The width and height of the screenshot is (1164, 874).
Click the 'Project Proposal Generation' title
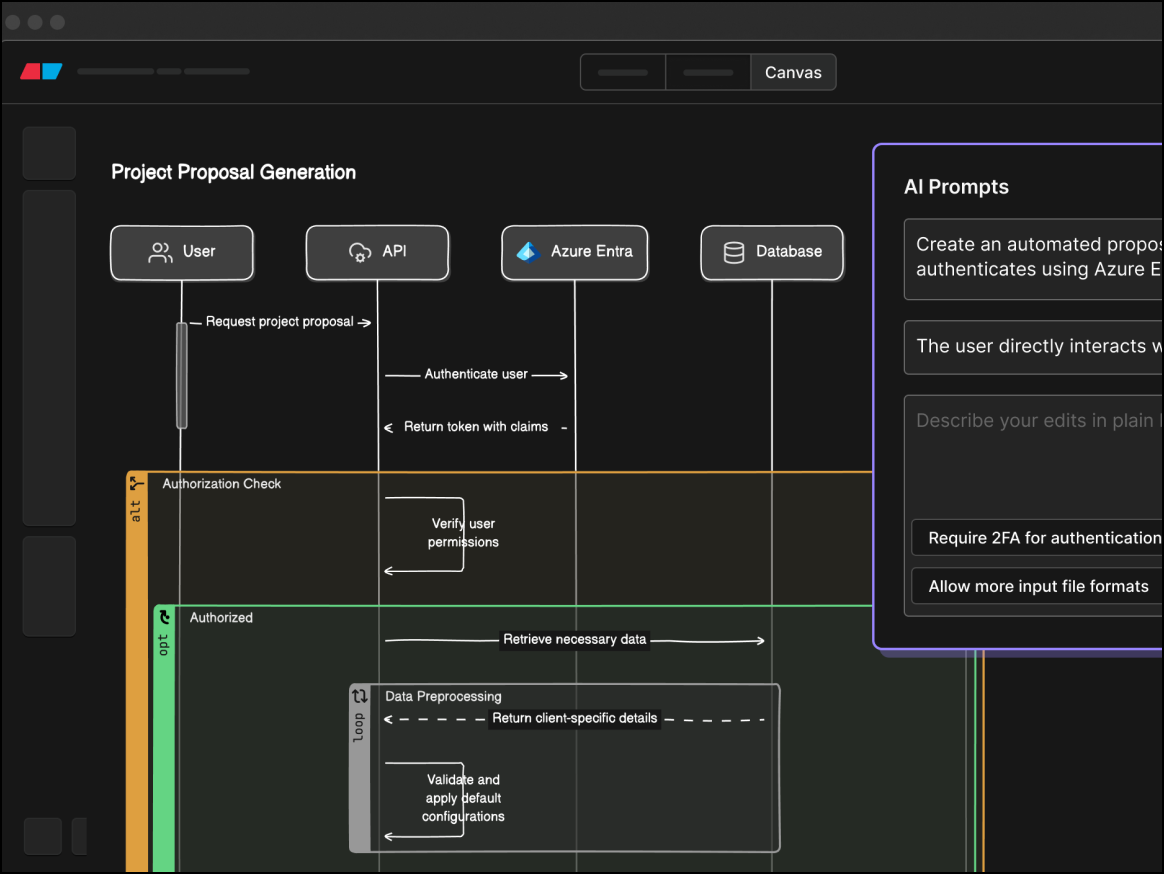(x=233, y=172)
